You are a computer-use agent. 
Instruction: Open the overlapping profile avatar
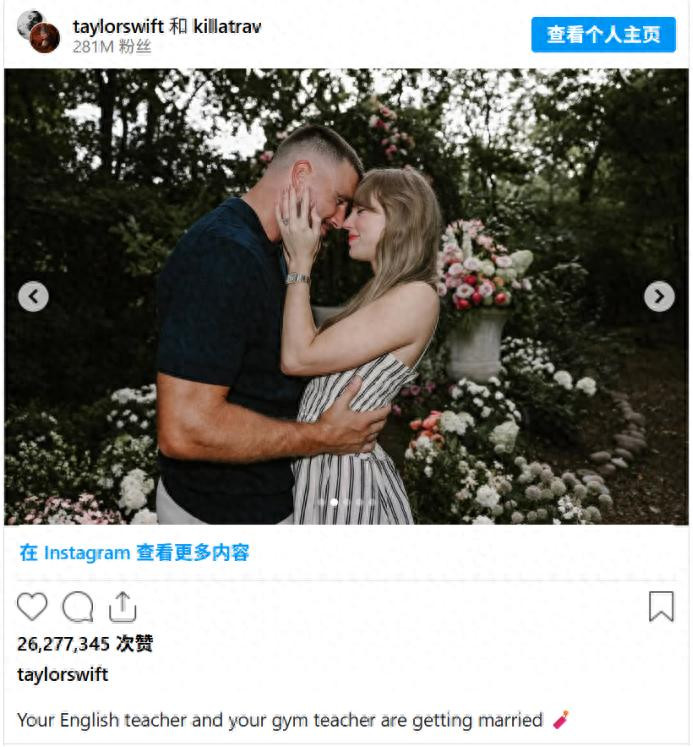pos(39,31)
